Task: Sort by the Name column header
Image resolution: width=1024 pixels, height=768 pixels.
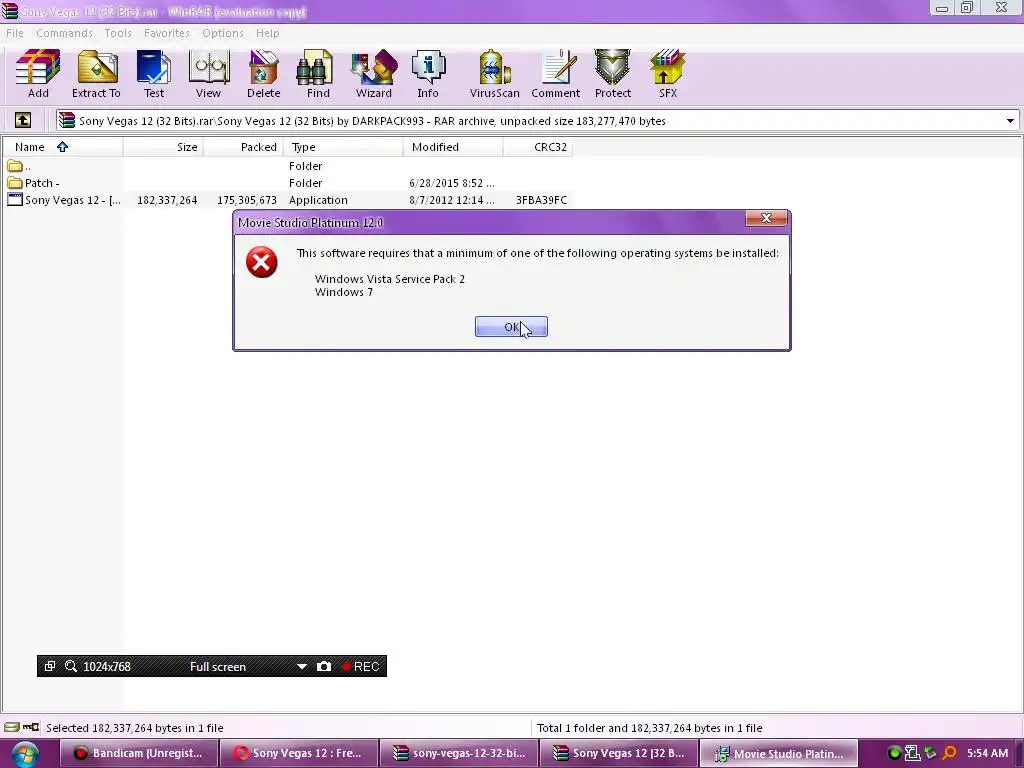Action: pos(62,147)
